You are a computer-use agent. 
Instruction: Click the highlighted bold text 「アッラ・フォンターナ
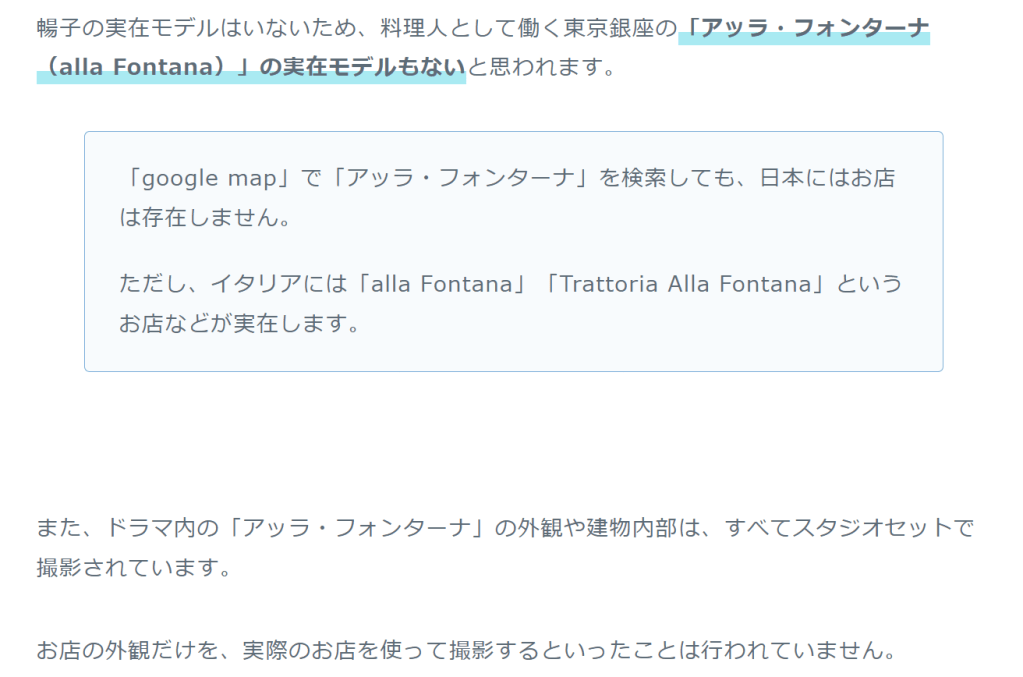tap(803, 28)
